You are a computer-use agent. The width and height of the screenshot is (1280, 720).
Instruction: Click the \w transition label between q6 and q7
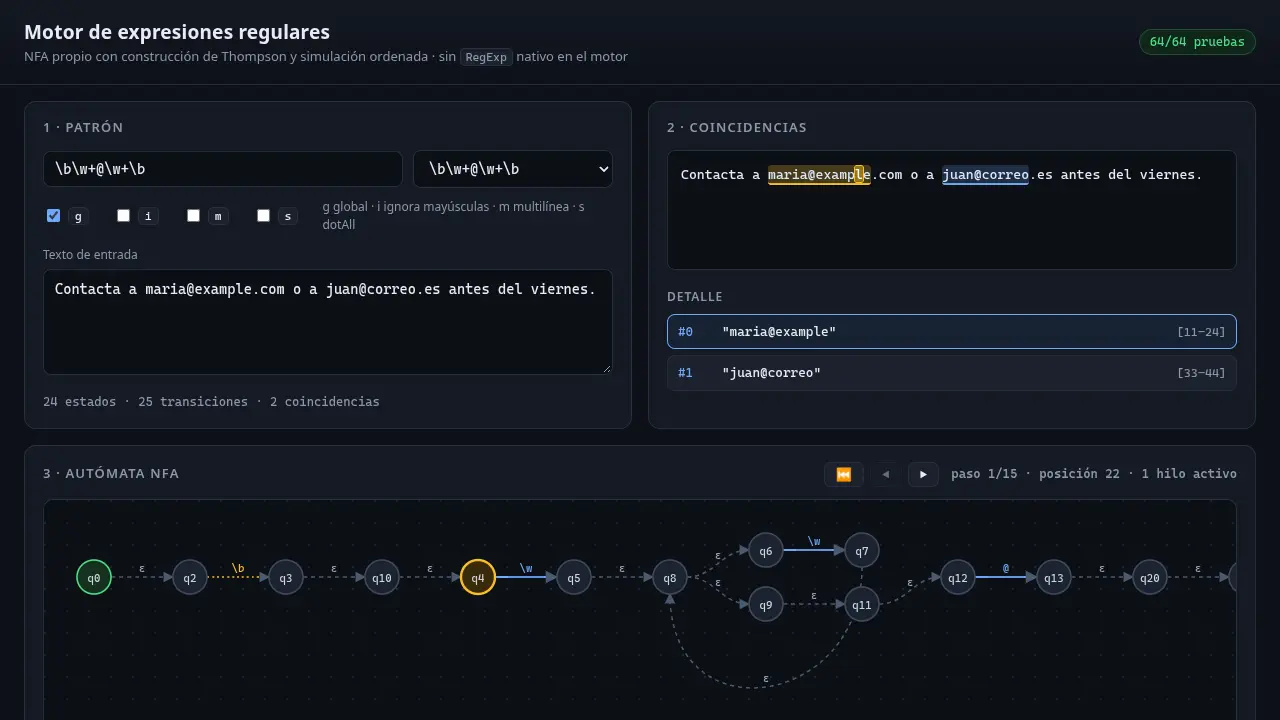pyautogui.click(x=814, y=541)
